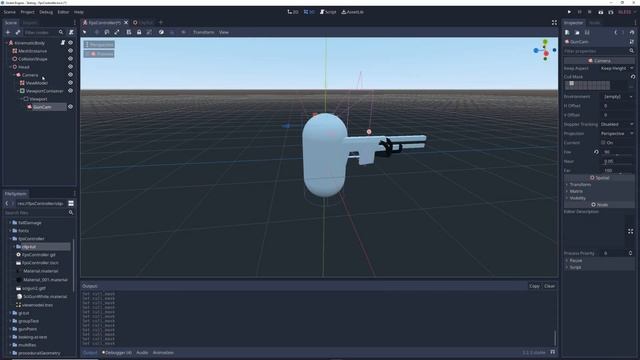
Task: Switch to the Import tab
Action: (x=30, y=23)
